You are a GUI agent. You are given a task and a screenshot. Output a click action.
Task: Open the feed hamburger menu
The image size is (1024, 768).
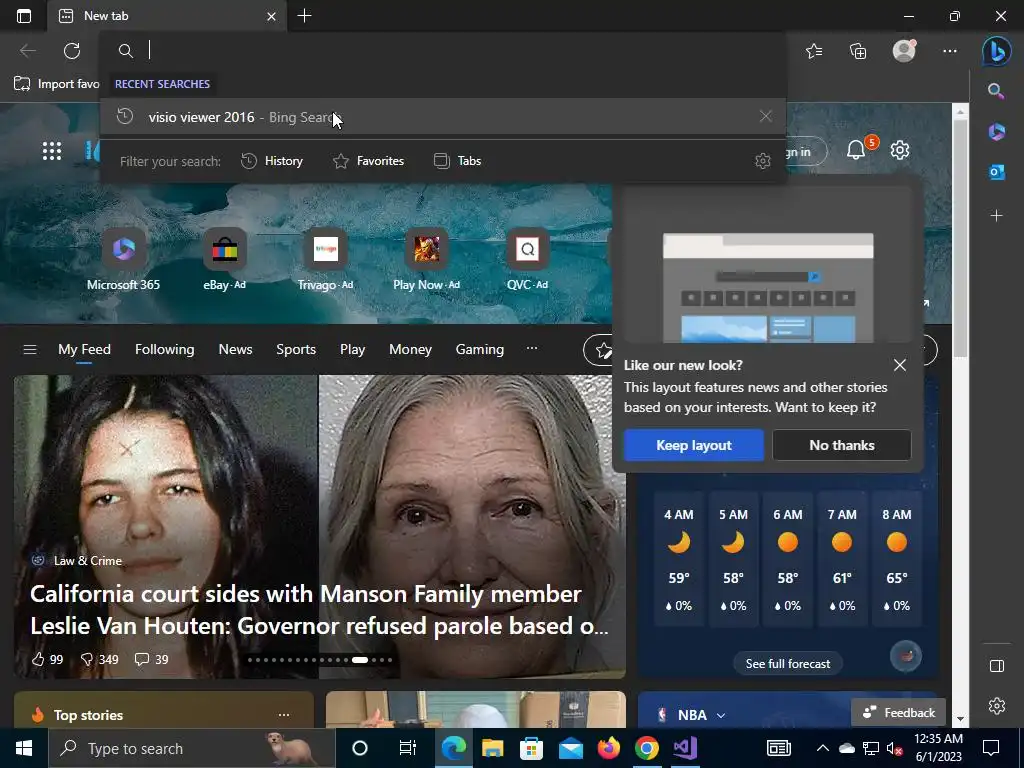(29, 349)
